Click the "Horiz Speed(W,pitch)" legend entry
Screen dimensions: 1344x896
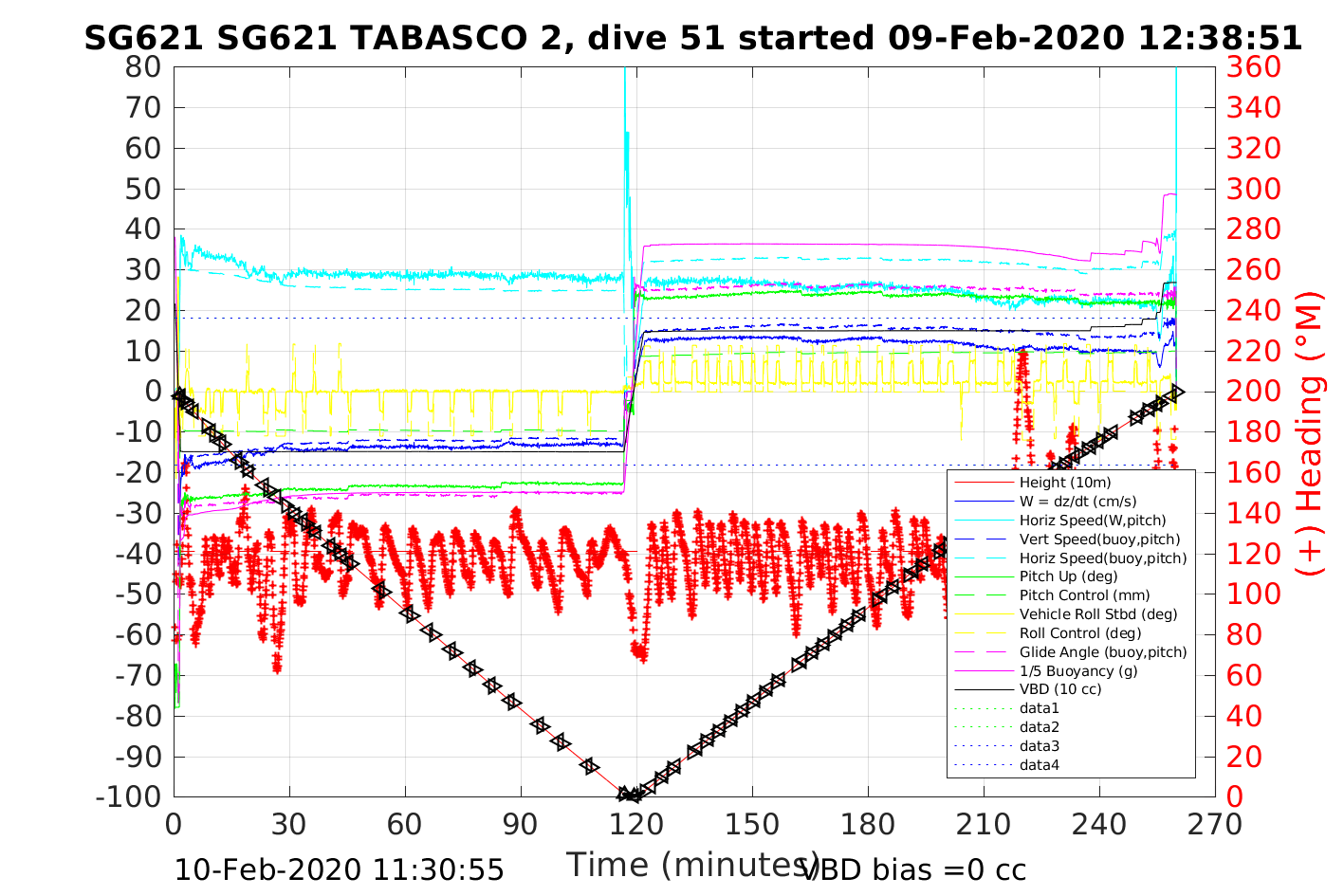[1092, 521]
